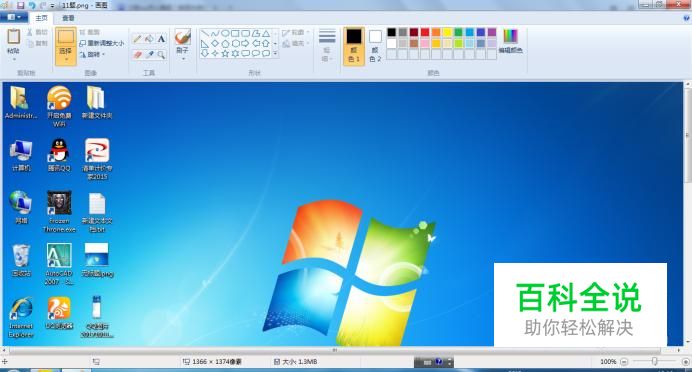This screenshot has height=372, width=692.
Task: Select the Down arrow shape
Action: 205,53
